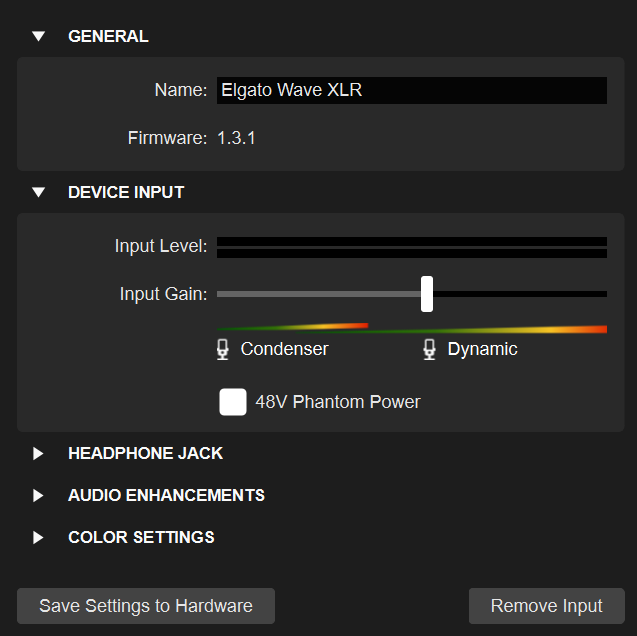Expand the COLOR SETTINGS section

tap(38, 537)
